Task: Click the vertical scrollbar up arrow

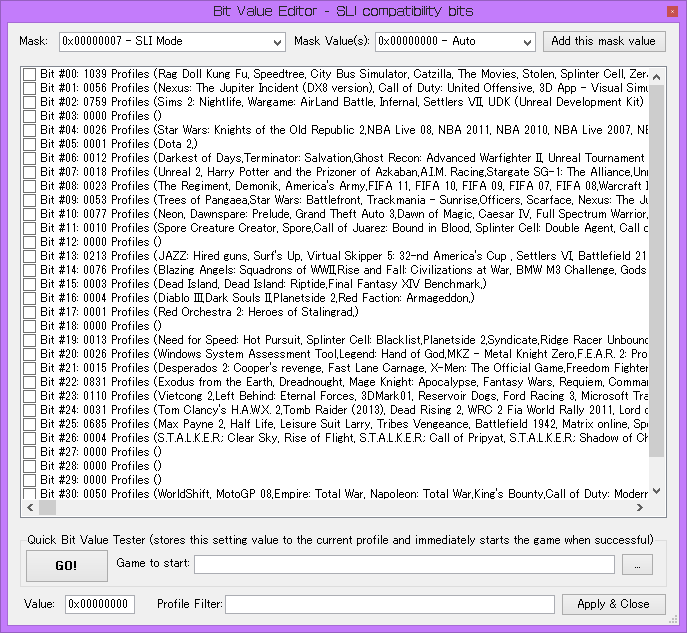Action: pos(656,77)
